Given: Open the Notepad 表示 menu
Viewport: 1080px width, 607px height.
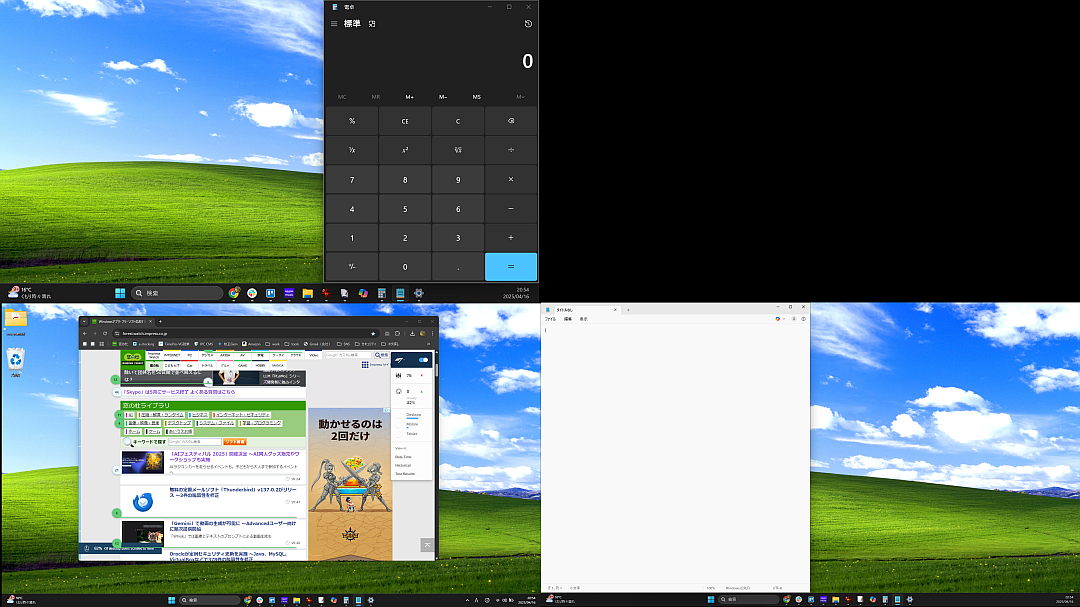Looking at the screenshot, I should [x=583, y=319].
